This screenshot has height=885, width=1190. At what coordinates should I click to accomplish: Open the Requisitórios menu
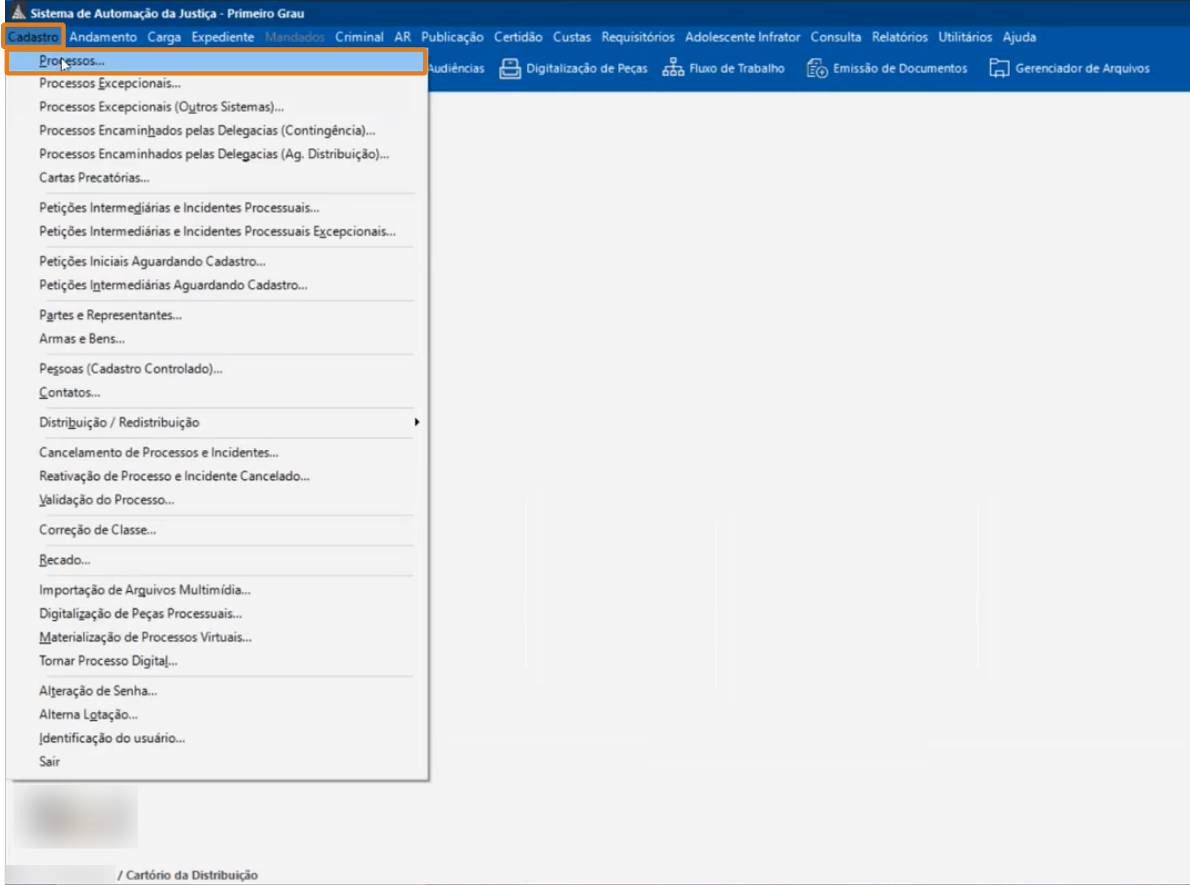tap(638, 36)
